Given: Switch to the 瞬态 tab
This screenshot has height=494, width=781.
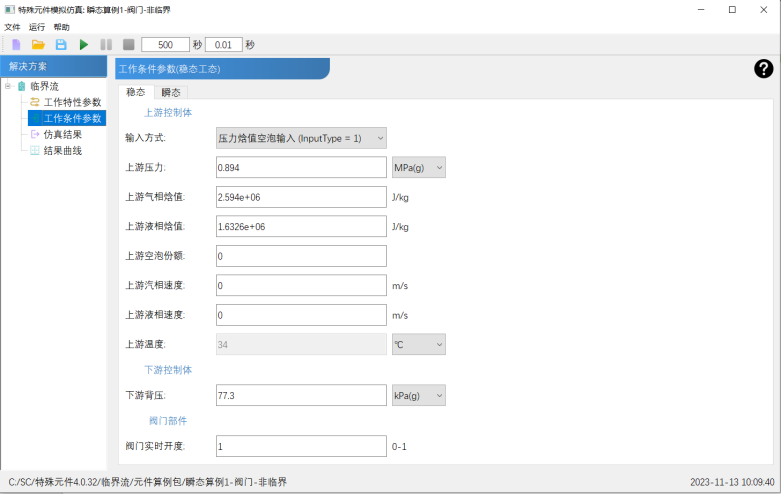Looking at the screenshot, I should [x=170, y=91].
